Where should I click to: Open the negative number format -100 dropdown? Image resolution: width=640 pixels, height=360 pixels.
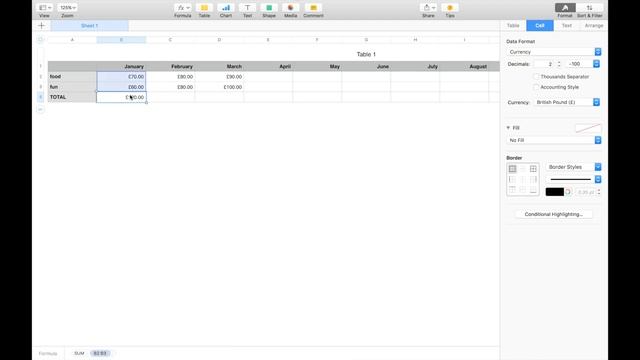(x=583, y=64)
